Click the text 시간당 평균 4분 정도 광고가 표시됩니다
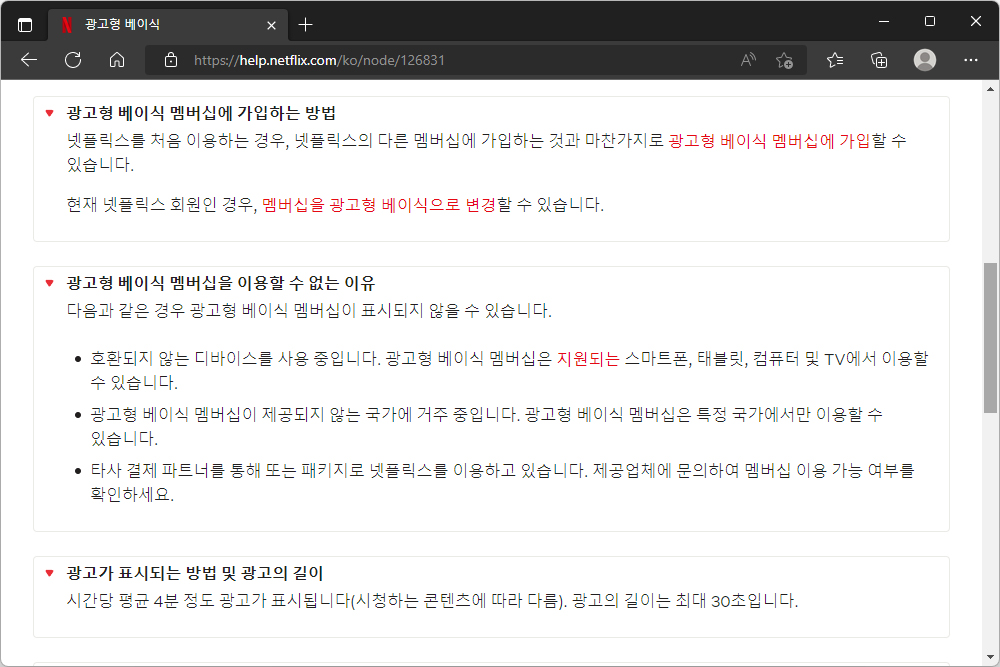1000x667 pixels. (209, 601)
